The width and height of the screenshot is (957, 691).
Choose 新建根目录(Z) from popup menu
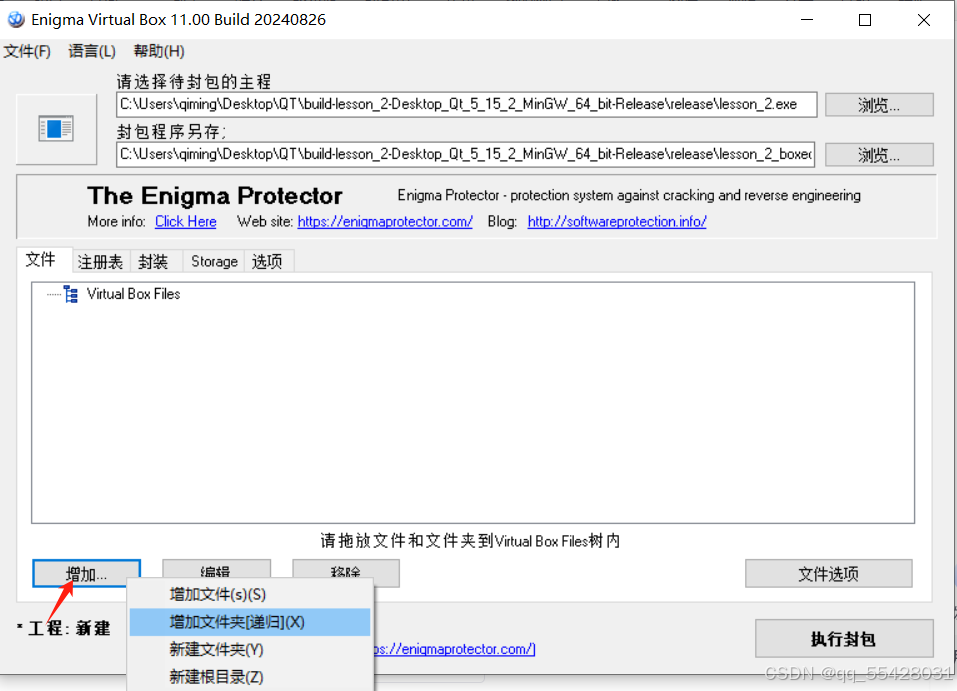250,677
